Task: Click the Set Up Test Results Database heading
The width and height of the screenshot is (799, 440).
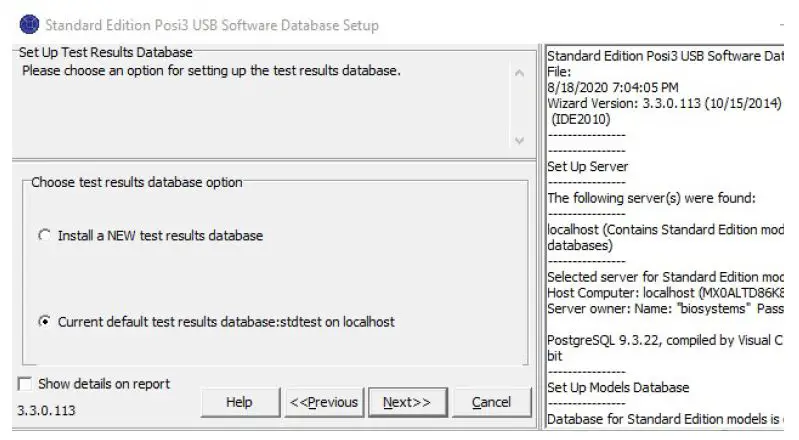Action: [105, 52]
